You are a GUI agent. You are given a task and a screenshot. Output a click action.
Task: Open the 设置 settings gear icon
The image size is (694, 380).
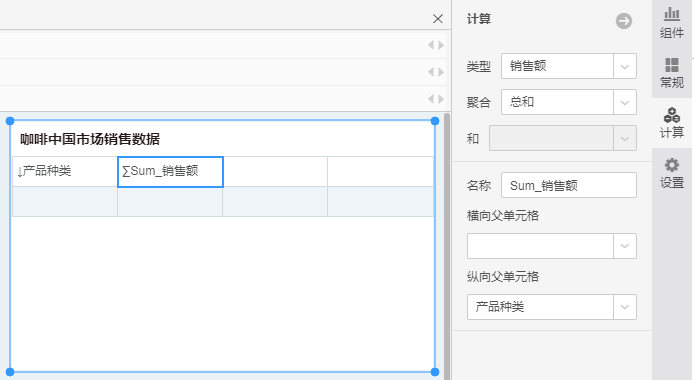pos(671,173)
